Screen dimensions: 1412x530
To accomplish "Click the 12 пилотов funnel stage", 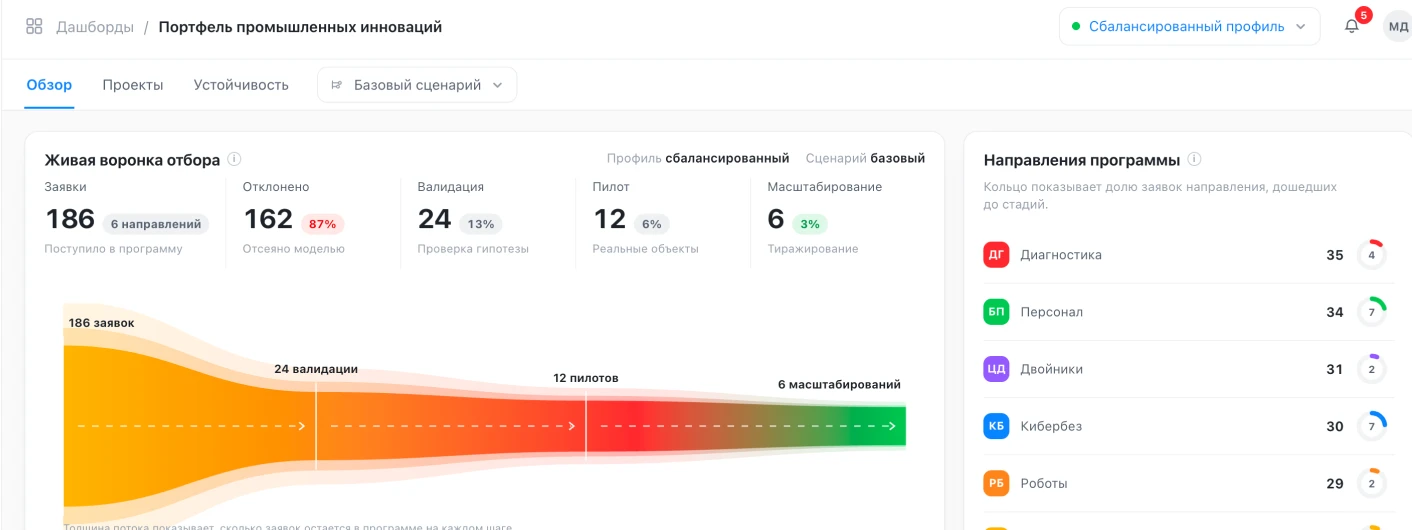I will 586,378.
